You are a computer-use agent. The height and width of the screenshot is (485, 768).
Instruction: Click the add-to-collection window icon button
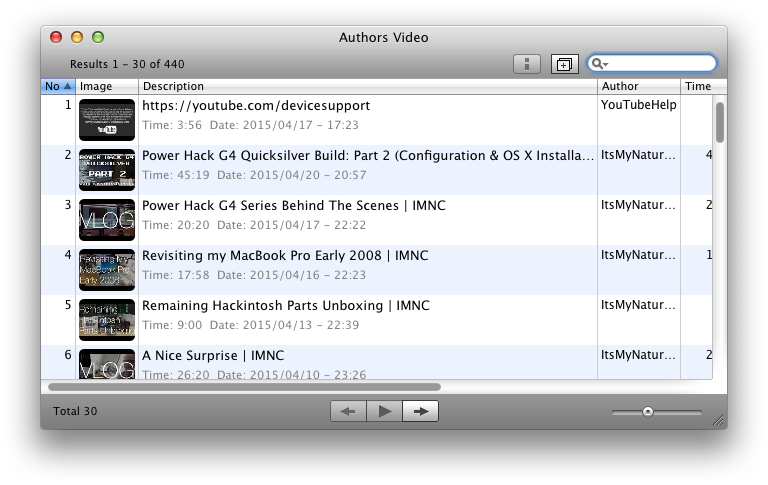pos(564,64)
